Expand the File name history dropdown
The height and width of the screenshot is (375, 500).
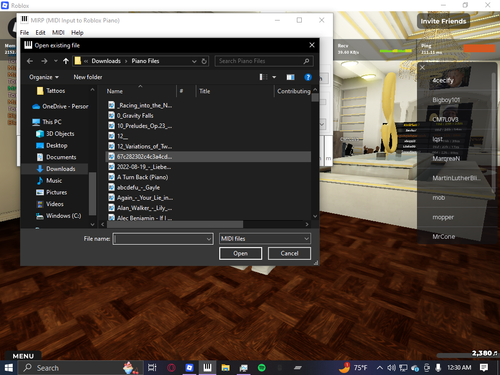pos(209,239)
